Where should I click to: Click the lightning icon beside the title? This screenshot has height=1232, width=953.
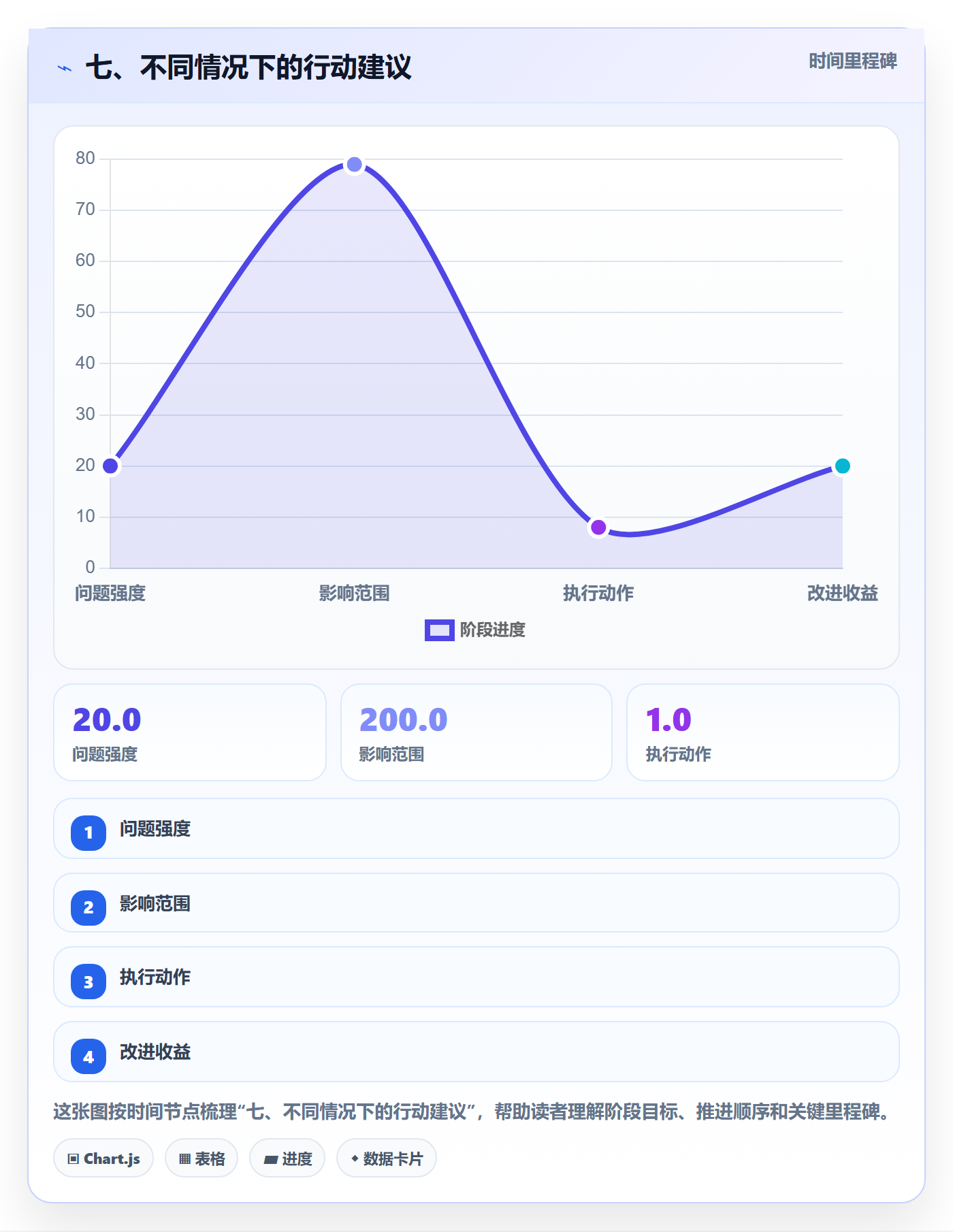pyautogui.click(x=65, y=68)
